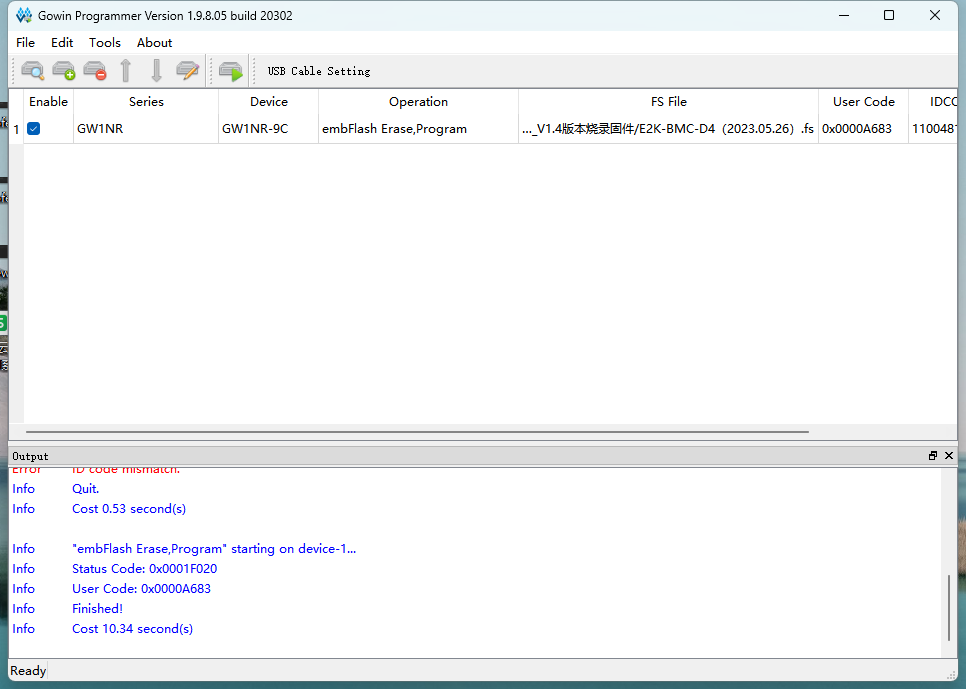
Task: Click the Device column header
Action: pyautogui.click(x=269, y=102)
